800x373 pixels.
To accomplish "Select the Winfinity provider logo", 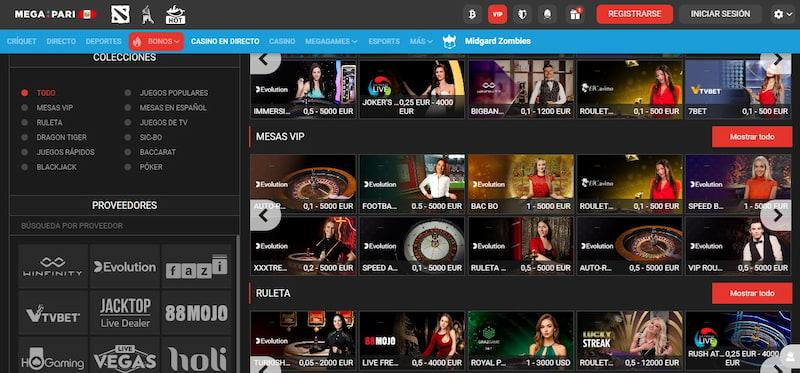I will [x=53, y=266].
